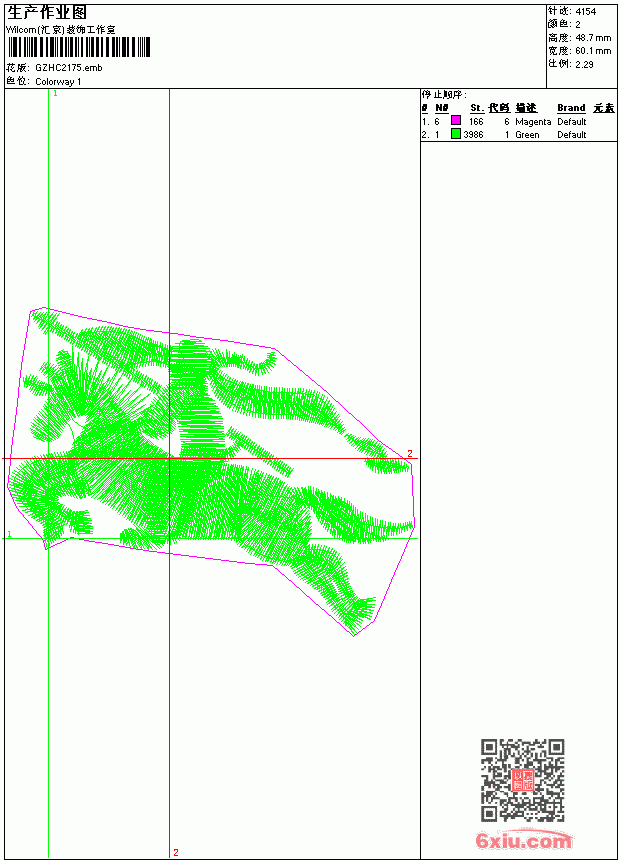Click the St. column header
Image resolution: width=620 pixels, height=860 pixels.
pos(476,108)
